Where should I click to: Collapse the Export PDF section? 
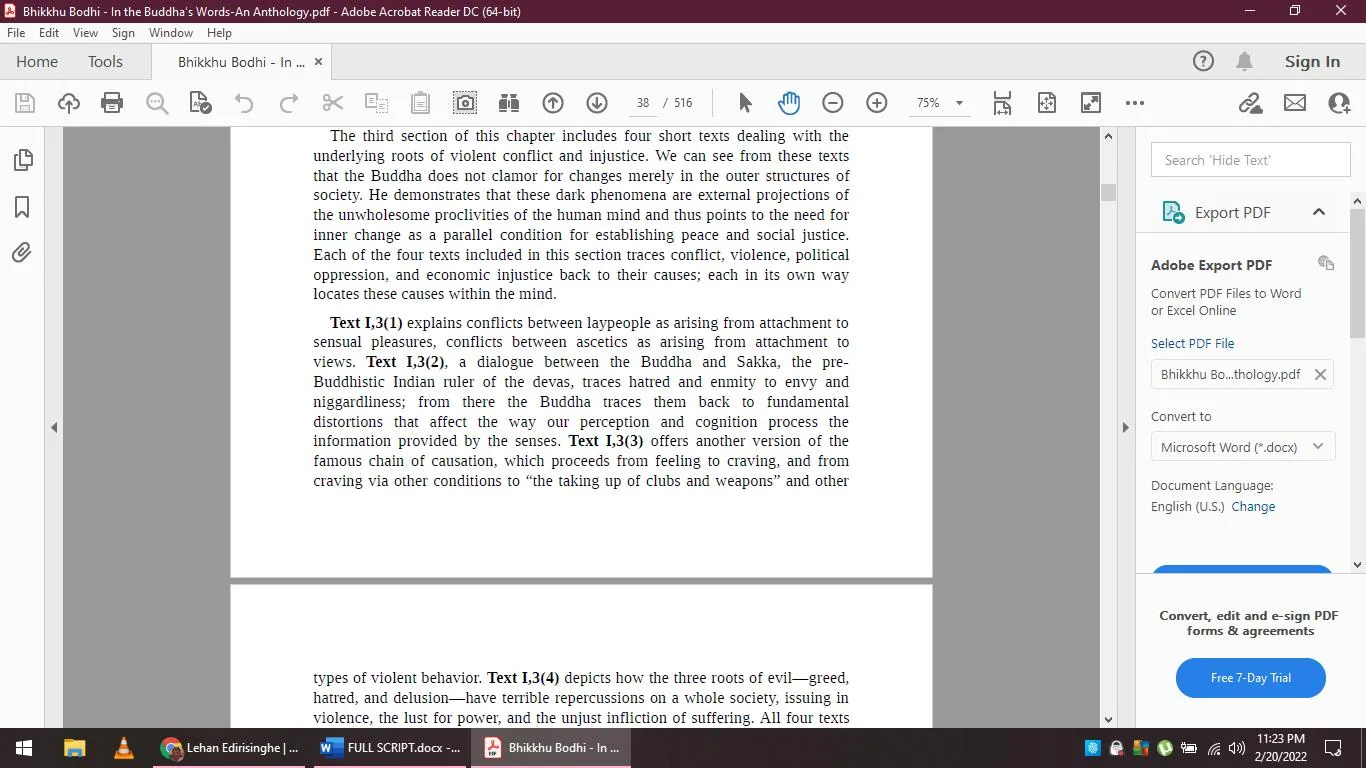pyautogui.click(x=1319, y=212)
